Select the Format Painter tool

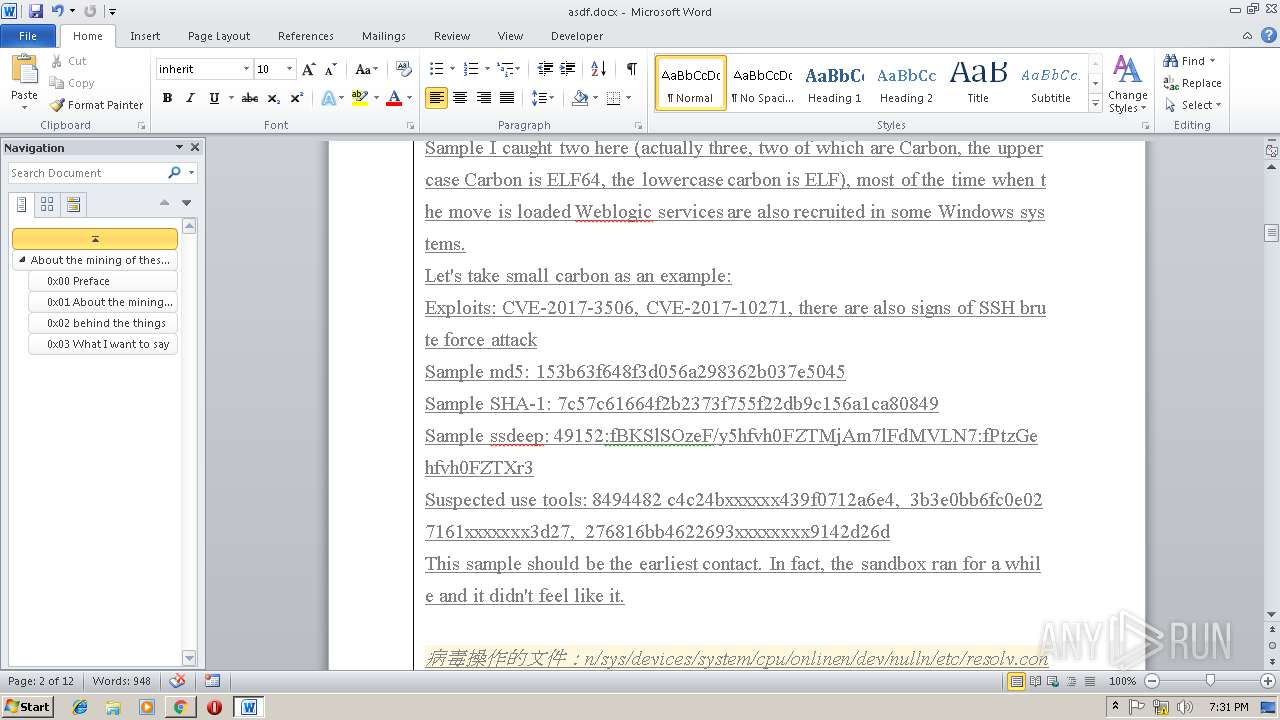click(96, 105)
